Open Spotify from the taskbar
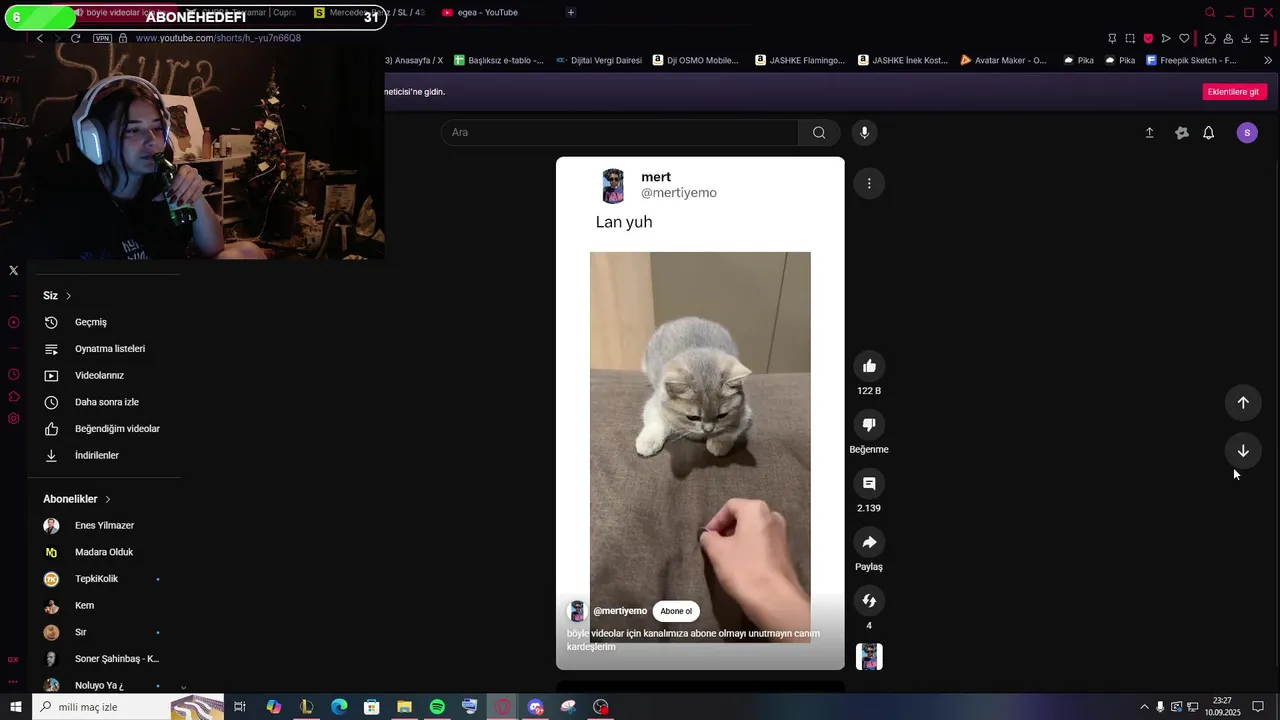The width and height of the screenshot is (1280, 720). [437, 707]
